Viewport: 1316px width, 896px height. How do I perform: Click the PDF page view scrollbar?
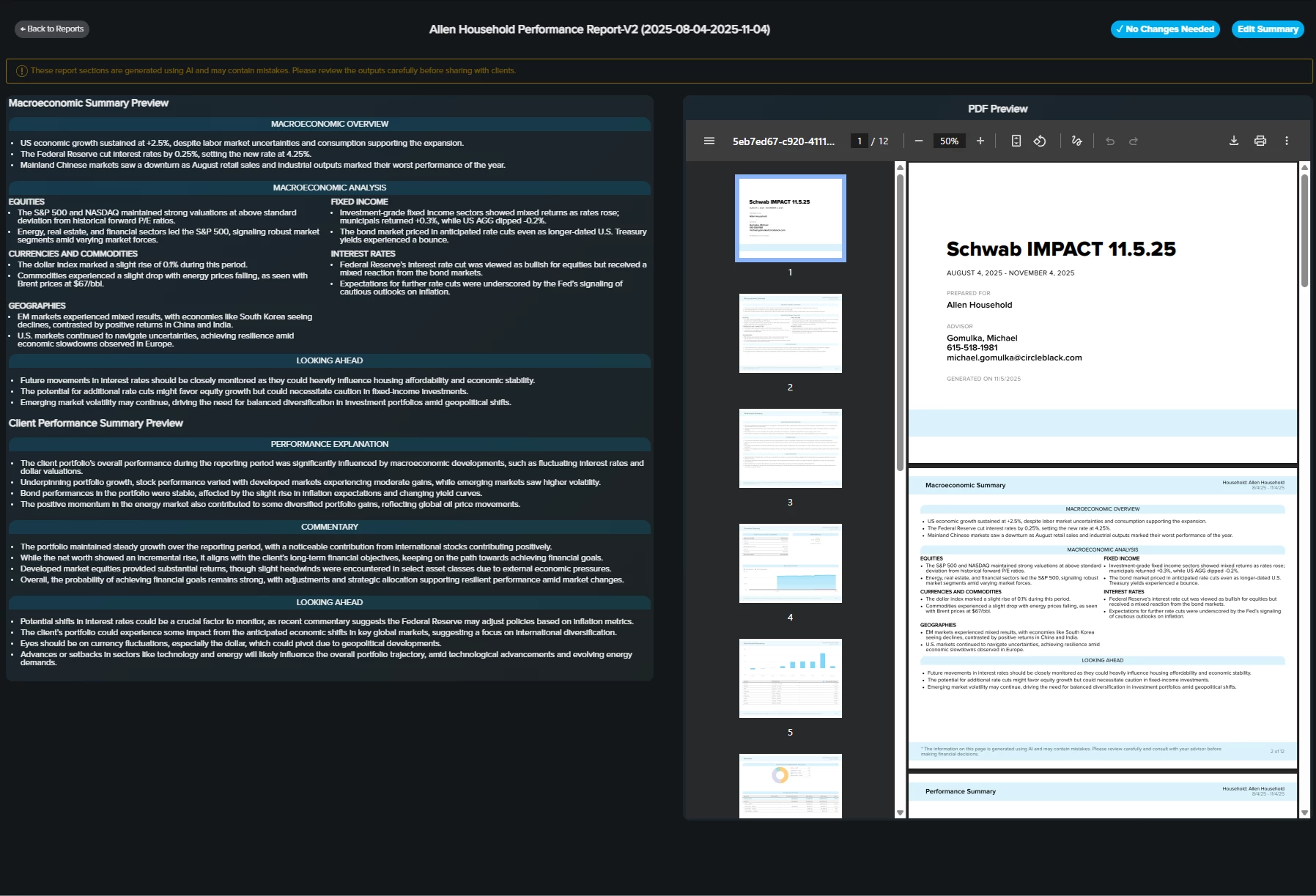[x=1304, y=231]
